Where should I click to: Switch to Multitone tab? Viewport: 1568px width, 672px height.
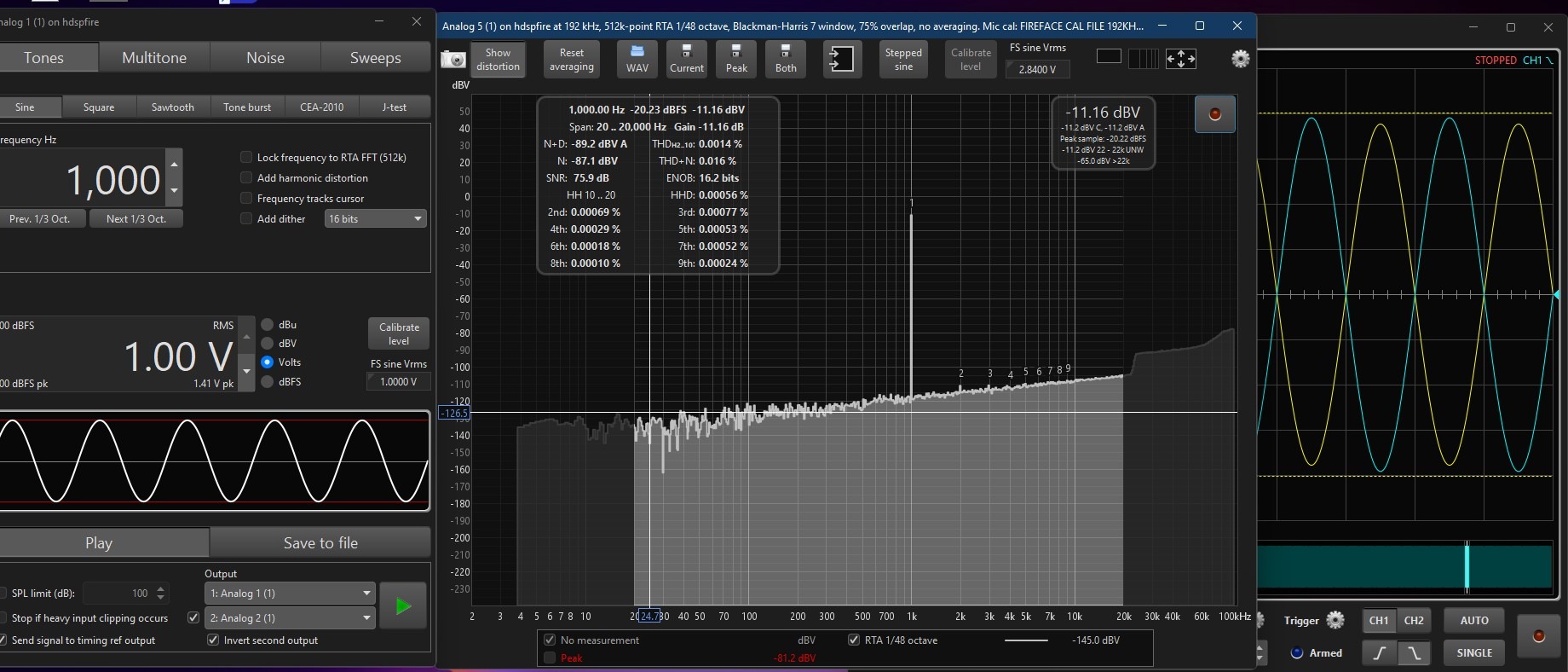pos(154,58)
